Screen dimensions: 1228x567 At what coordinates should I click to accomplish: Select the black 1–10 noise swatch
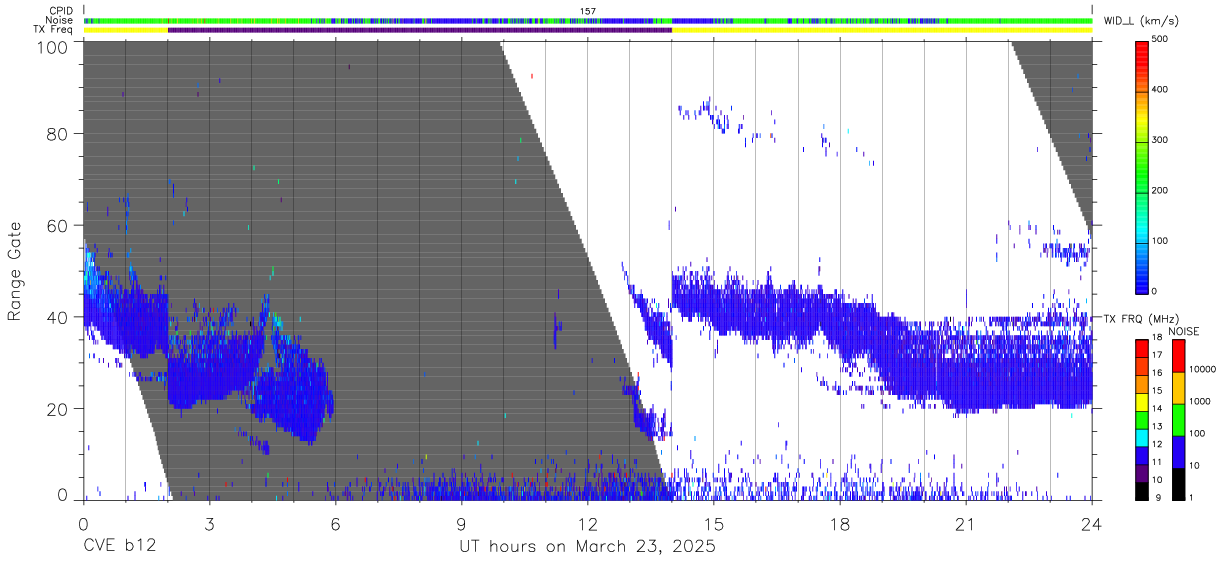tap(1177, 484)
